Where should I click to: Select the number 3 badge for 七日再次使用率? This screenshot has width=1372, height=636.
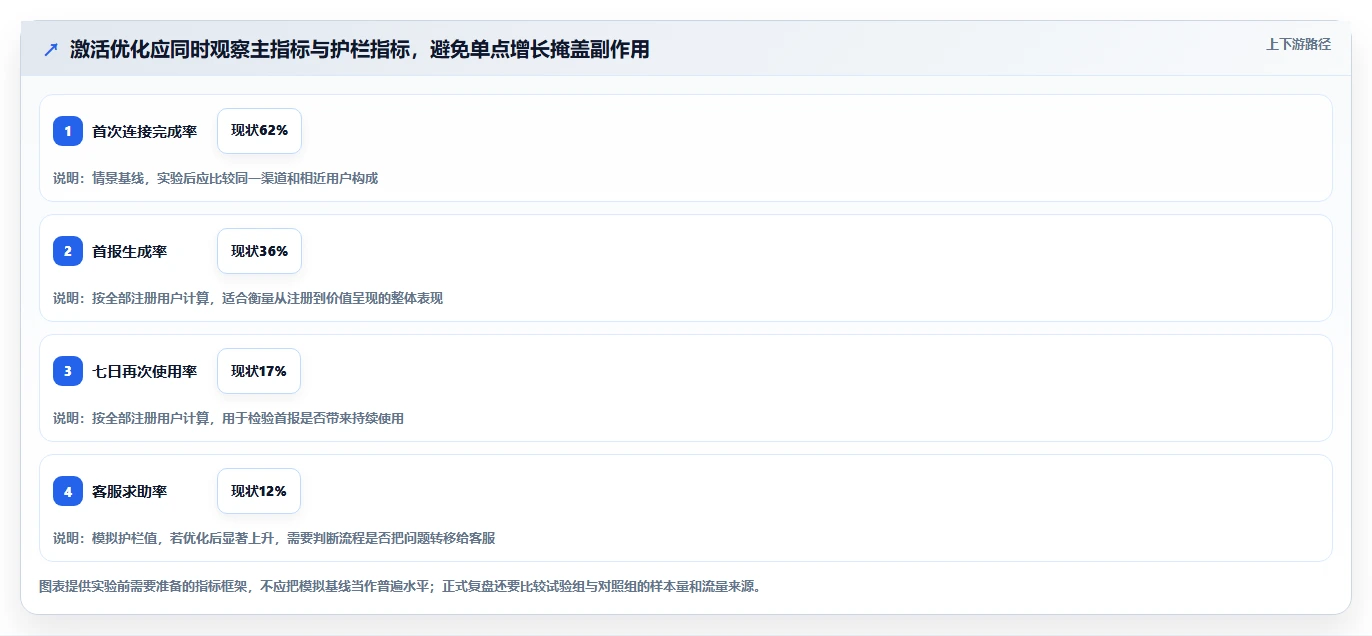68,371
